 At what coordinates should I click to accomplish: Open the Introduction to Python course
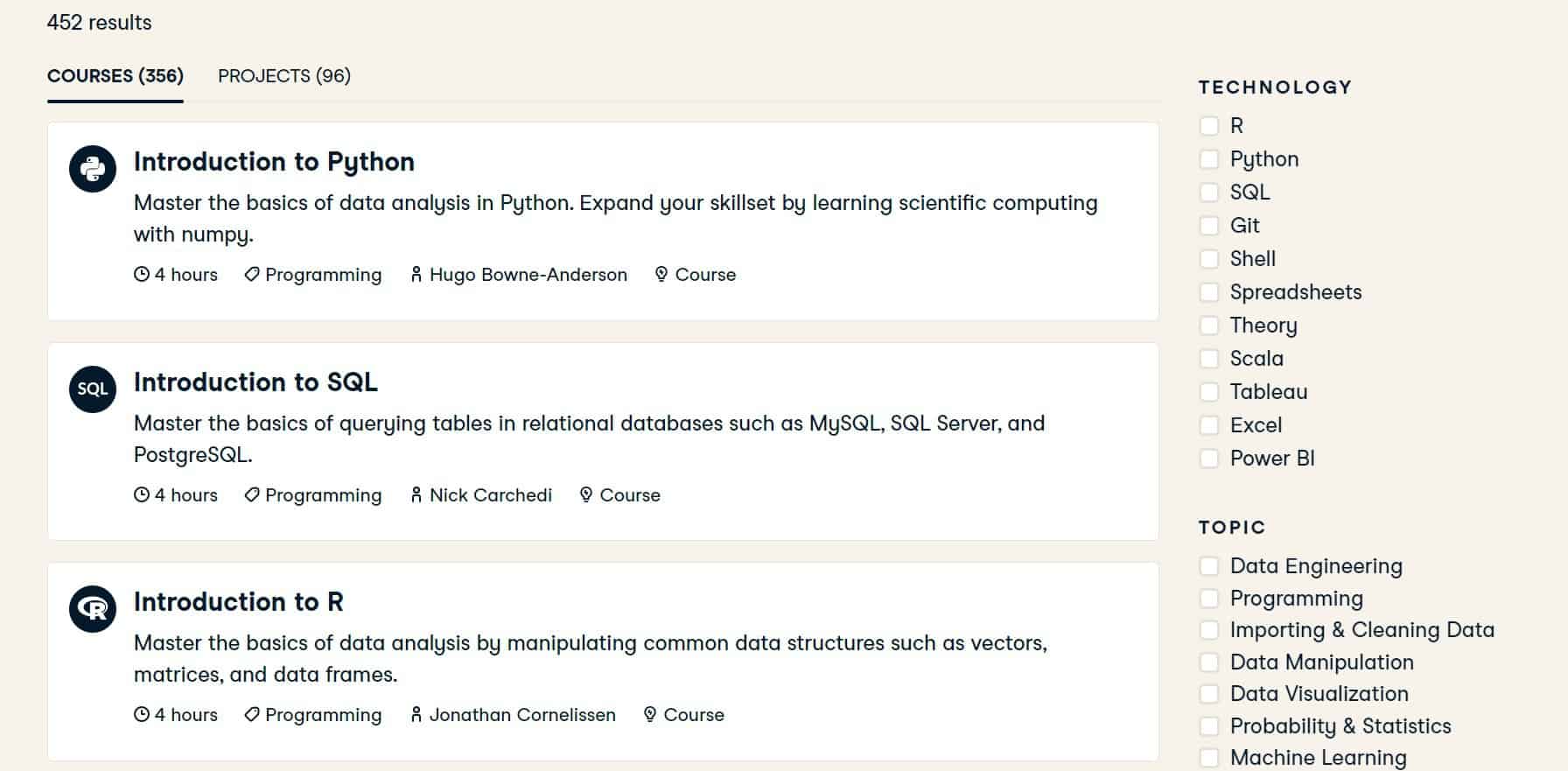pos(274,162)
